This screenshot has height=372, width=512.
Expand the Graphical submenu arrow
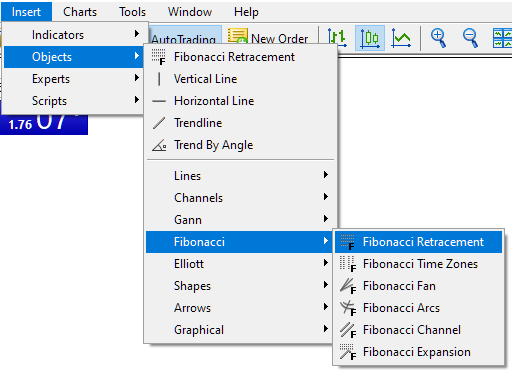click(x=326, y=329)
